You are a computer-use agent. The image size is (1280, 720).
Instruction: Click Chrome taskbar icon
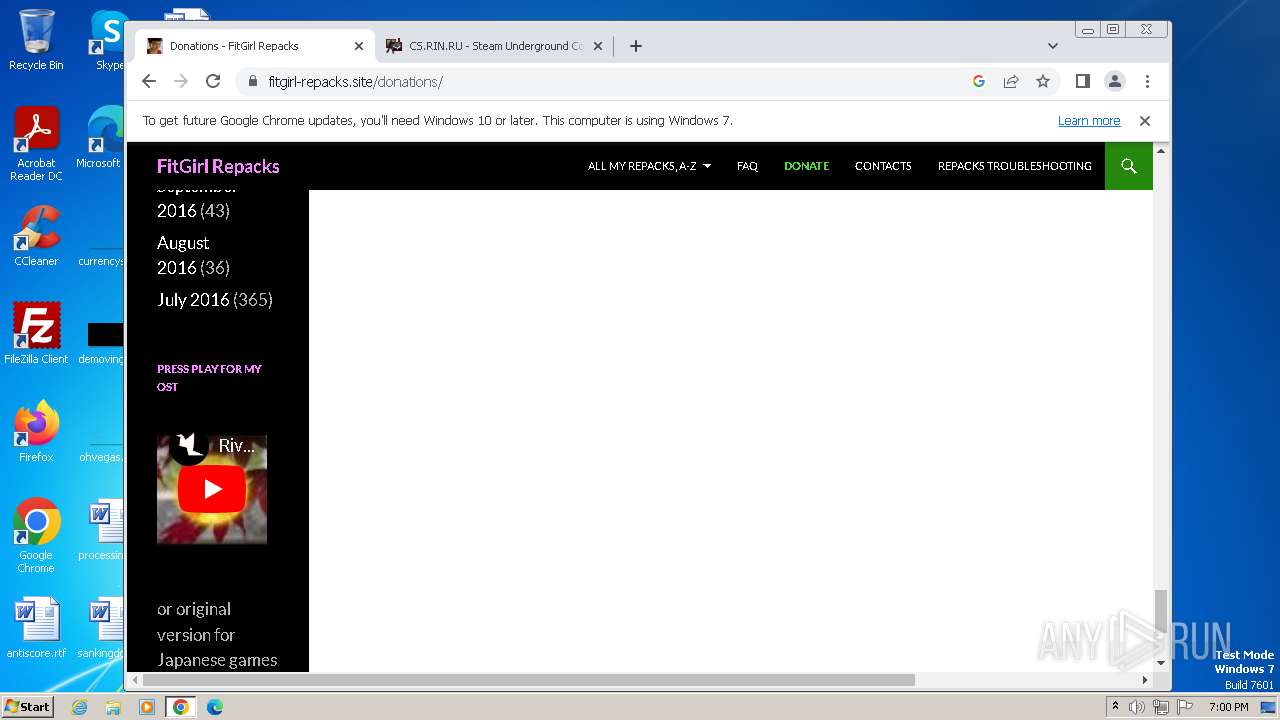pyautogui.click(x=181, y=707)
